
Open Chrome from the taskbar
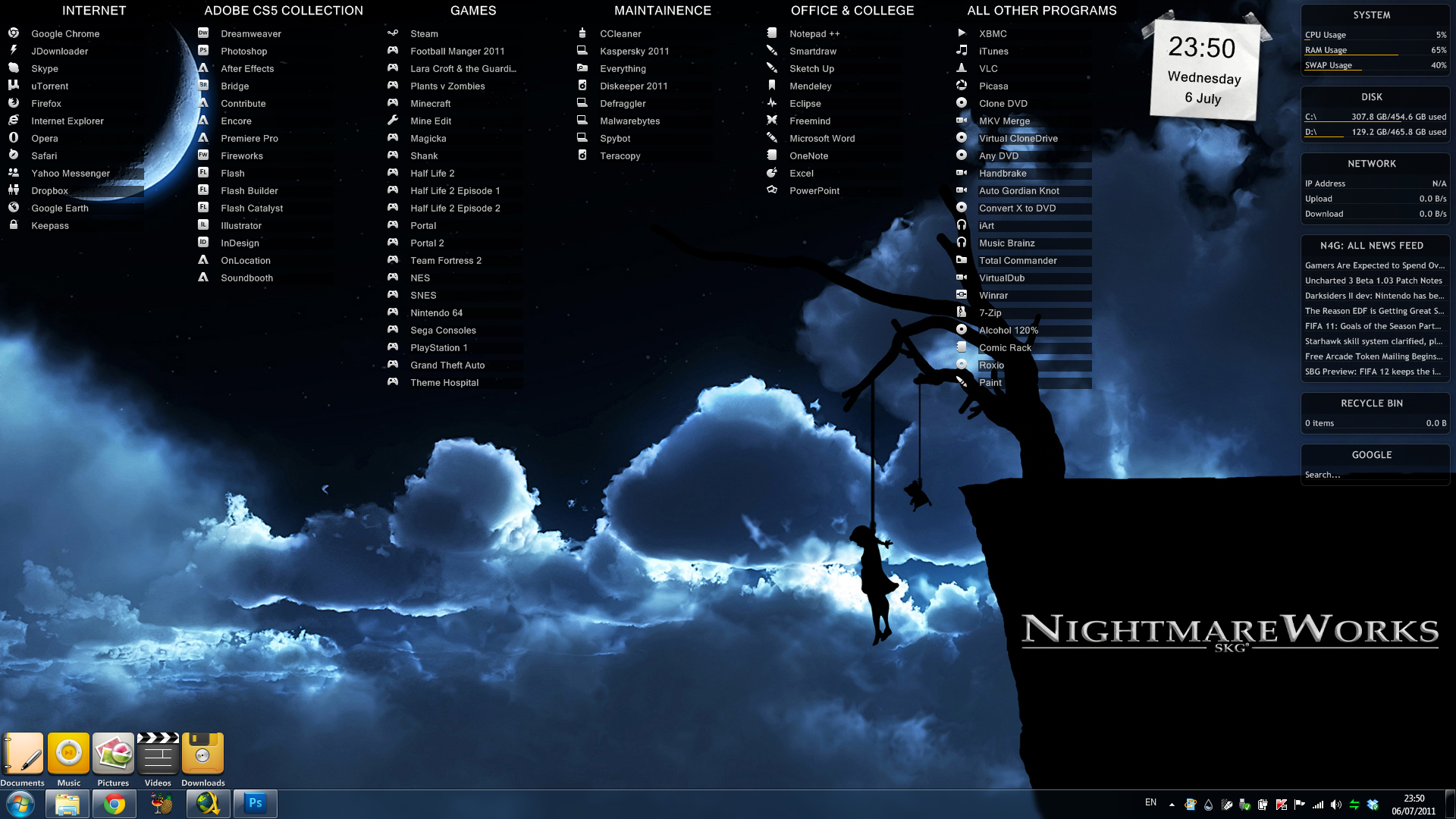pyautogui.click(x=115, y=804)
